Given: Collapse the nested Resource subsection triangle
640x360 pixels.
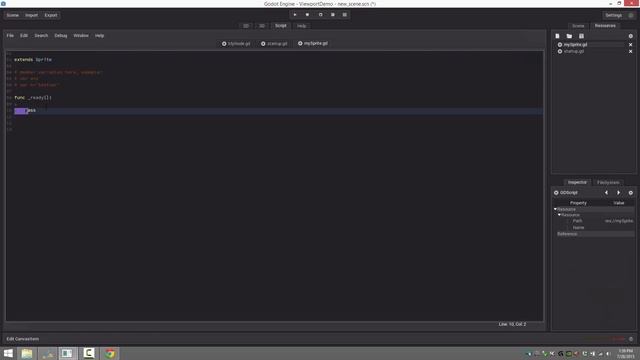Looking at the screenshot, I should tap(559, 215).
